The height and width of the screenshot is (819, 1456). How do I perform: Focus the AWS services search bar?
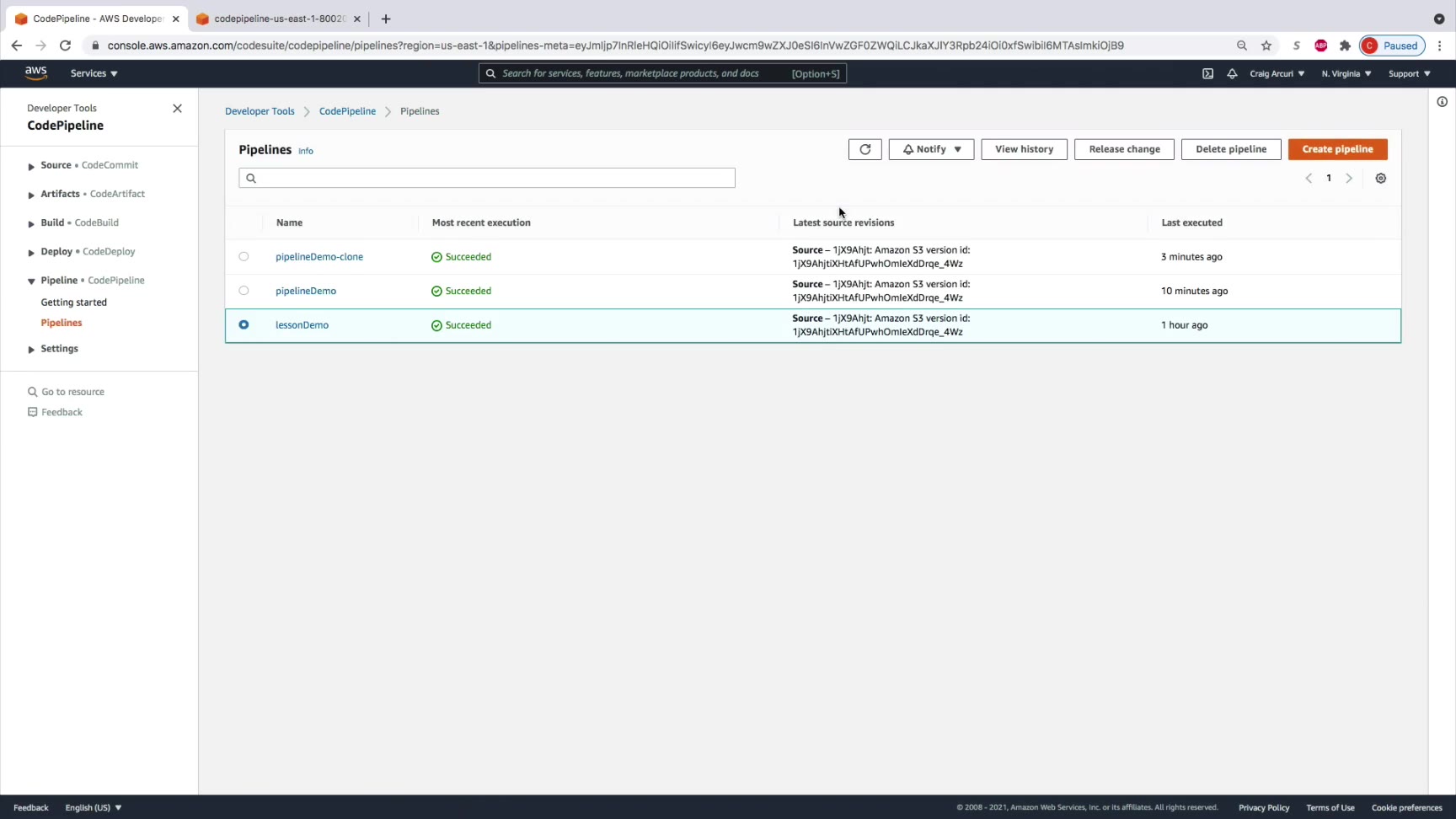pos(662,73)
